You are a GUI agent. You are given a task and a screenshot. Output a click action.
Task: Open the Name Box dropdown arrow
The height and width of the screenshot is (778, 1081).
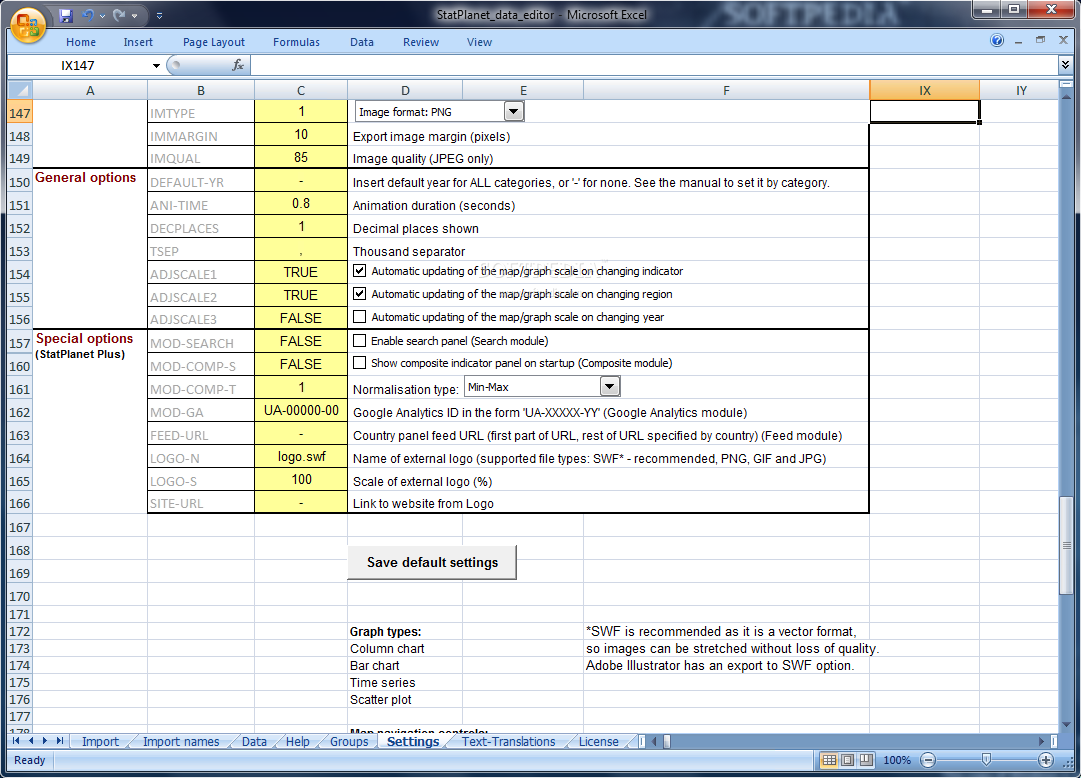click(156, 66)
